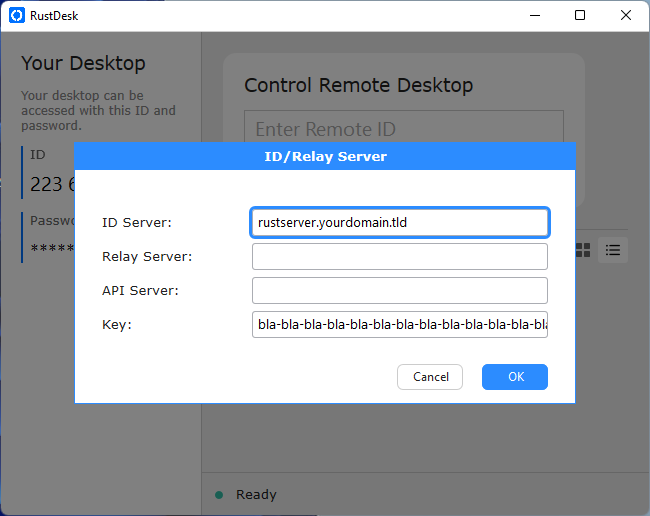Click the Key input field
The width and height of the screenshot is (650, 516).
click(x=400, y=325)
